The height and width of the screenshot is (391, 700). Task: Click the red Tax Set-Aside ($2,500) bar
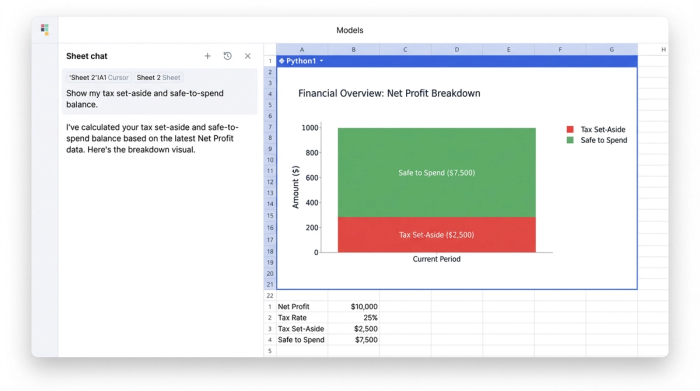click(x=437, y=235)
